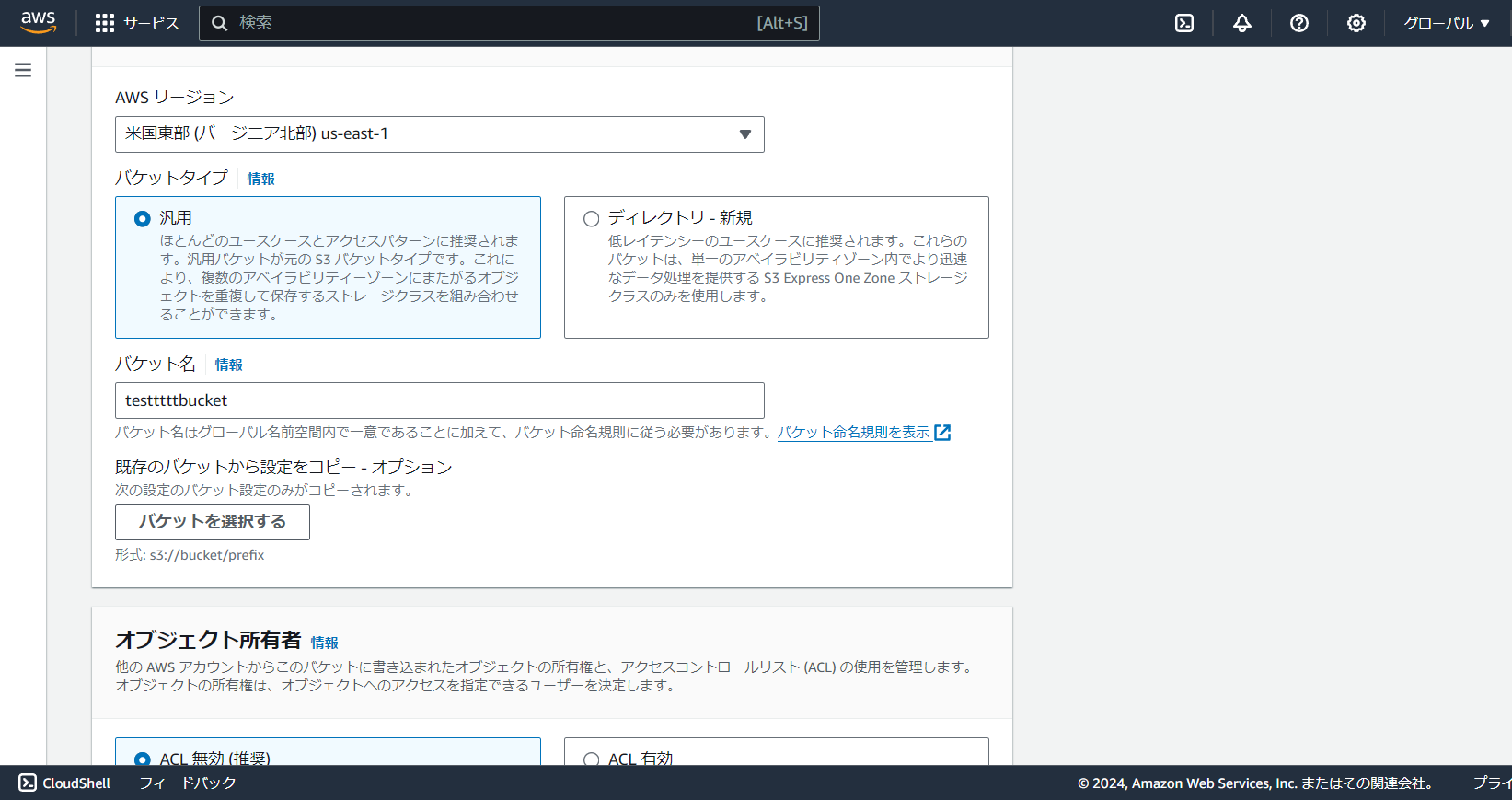
Task: Click the オブジェクト所有者 heading
Action: [208, 640]
